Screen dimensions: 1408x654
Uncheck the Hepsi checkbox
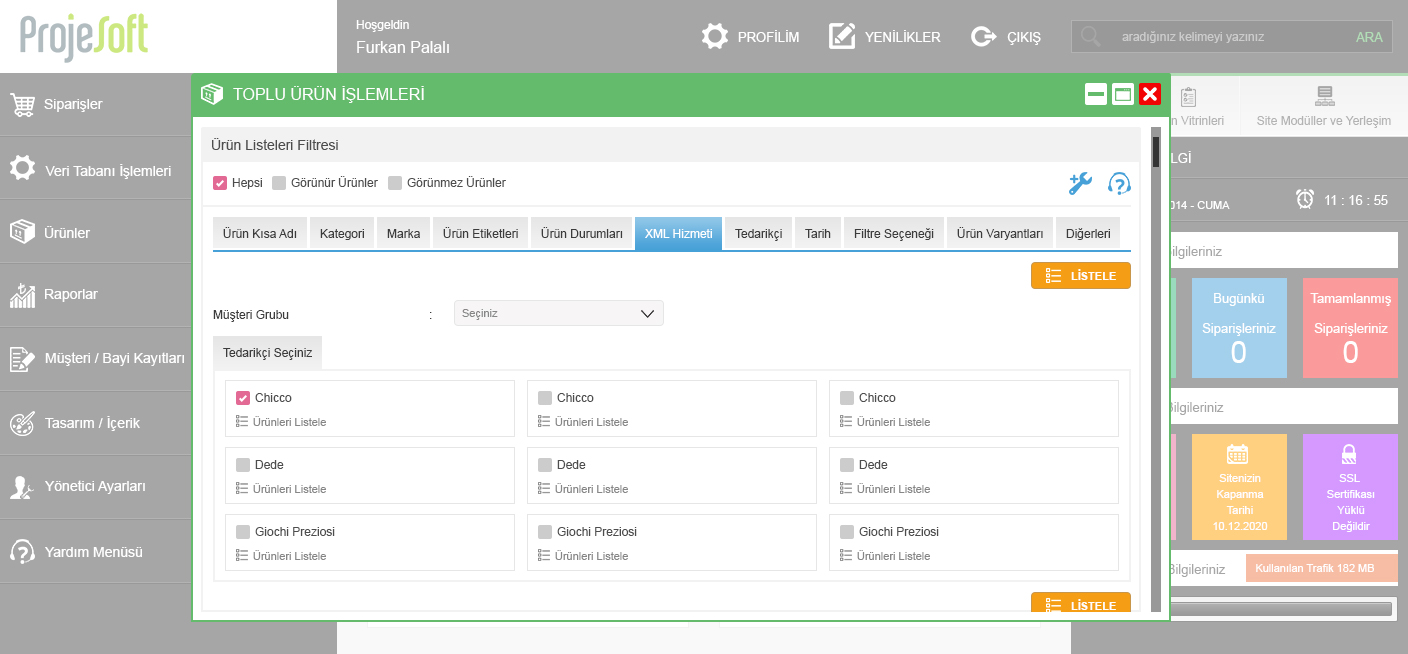tap(220, 183)
